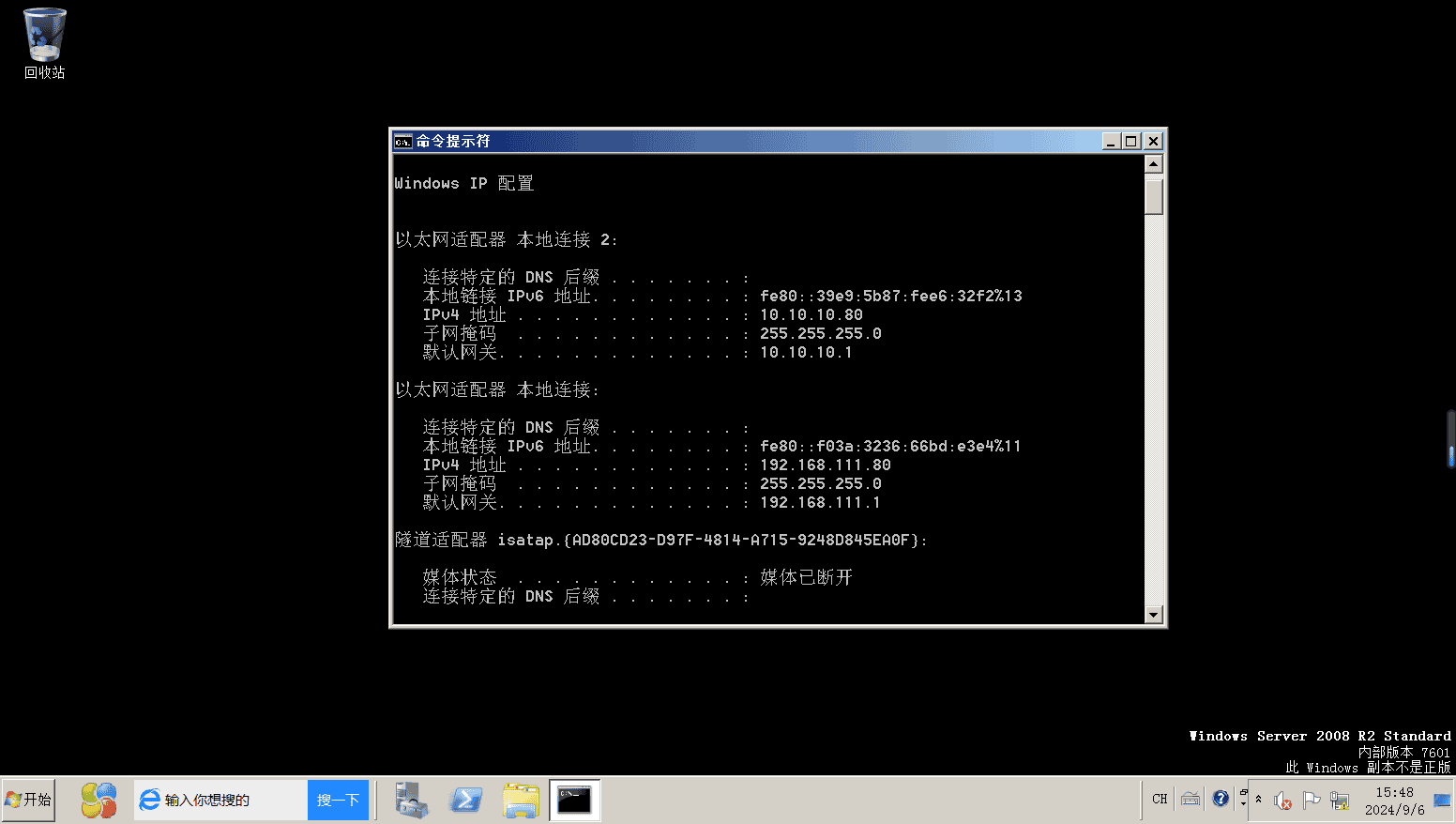Open the Start menu
1456x824 pixels.
(x=28, y=800)
